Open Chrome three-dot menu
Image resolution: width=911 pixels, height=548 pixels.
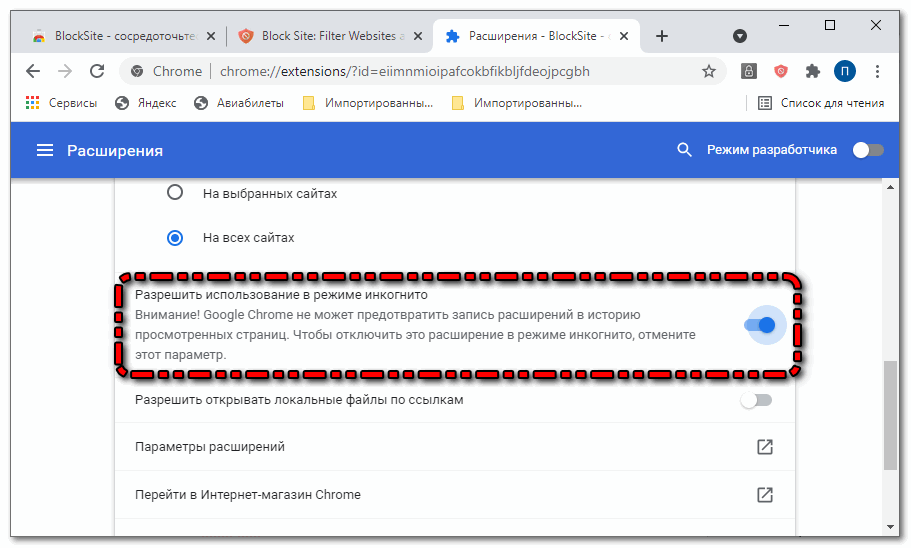pyautogui.click(x=877, y=71)
